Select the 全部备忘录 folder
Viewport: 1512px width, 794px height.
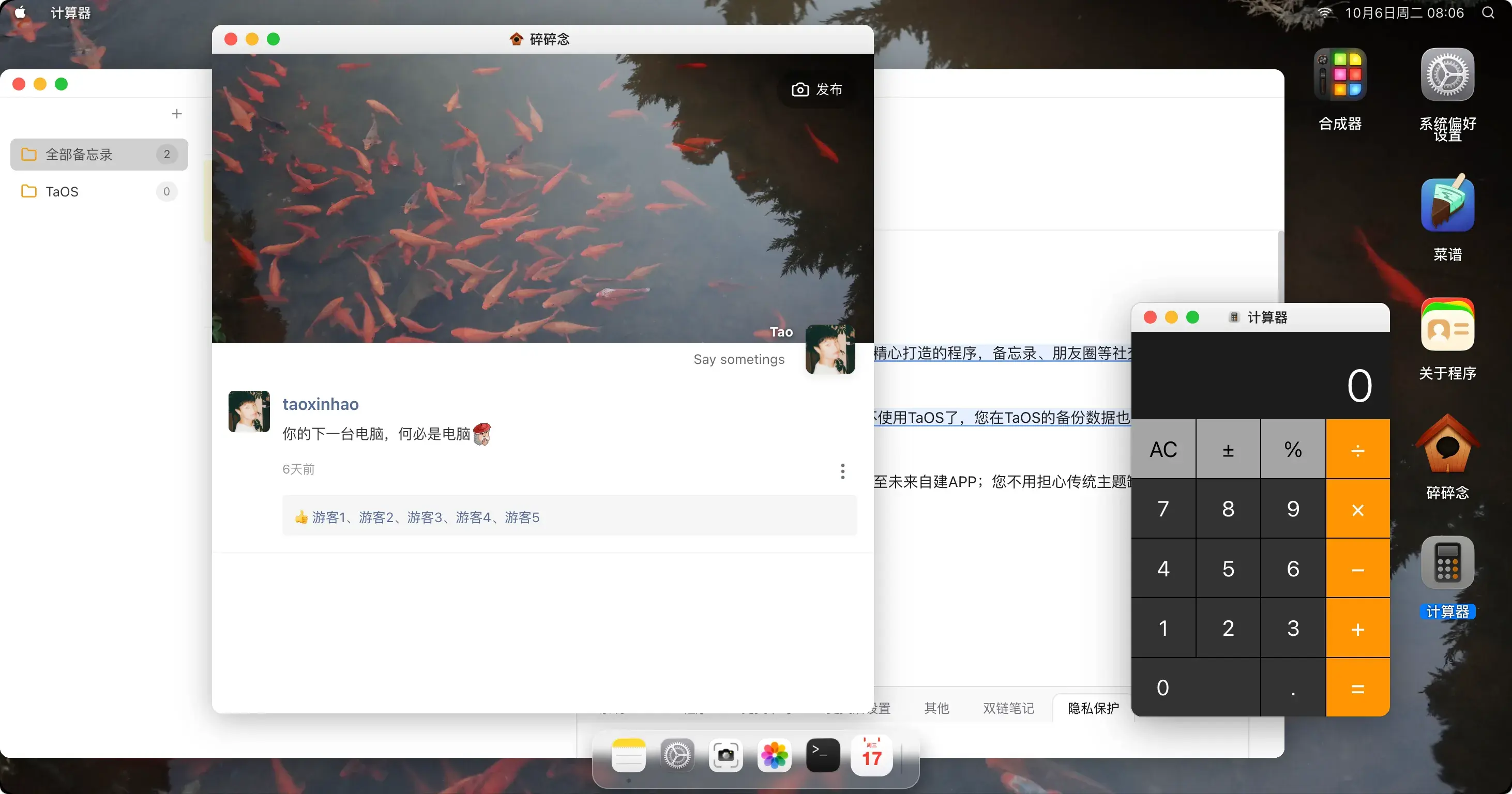99,155
